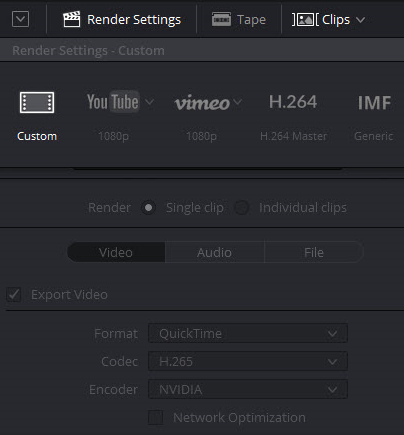404x435 pixels.
Task: Open the Format QuickTime dropdown
Action: (x=248, y=333)
